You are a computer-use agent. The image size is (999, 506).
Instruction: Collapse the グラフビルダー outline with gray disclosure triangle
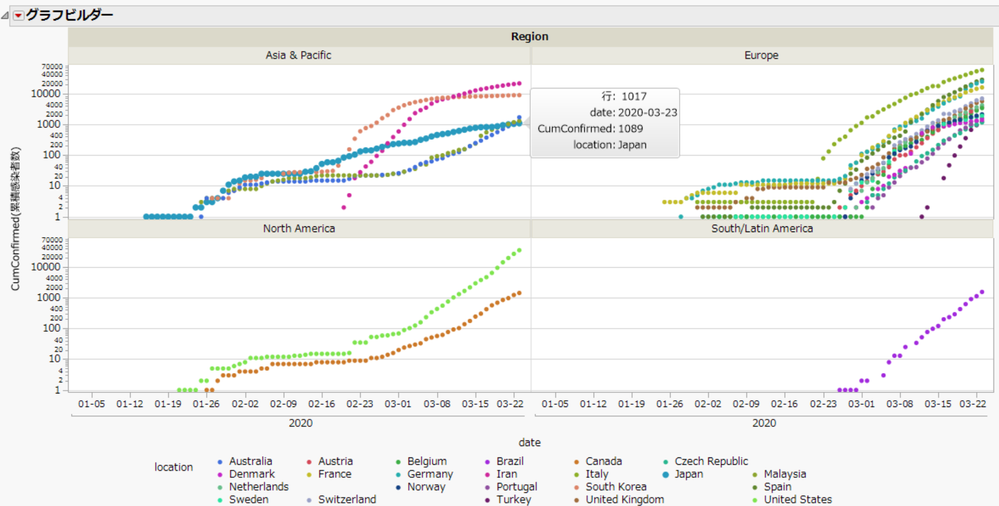(5, 15)
